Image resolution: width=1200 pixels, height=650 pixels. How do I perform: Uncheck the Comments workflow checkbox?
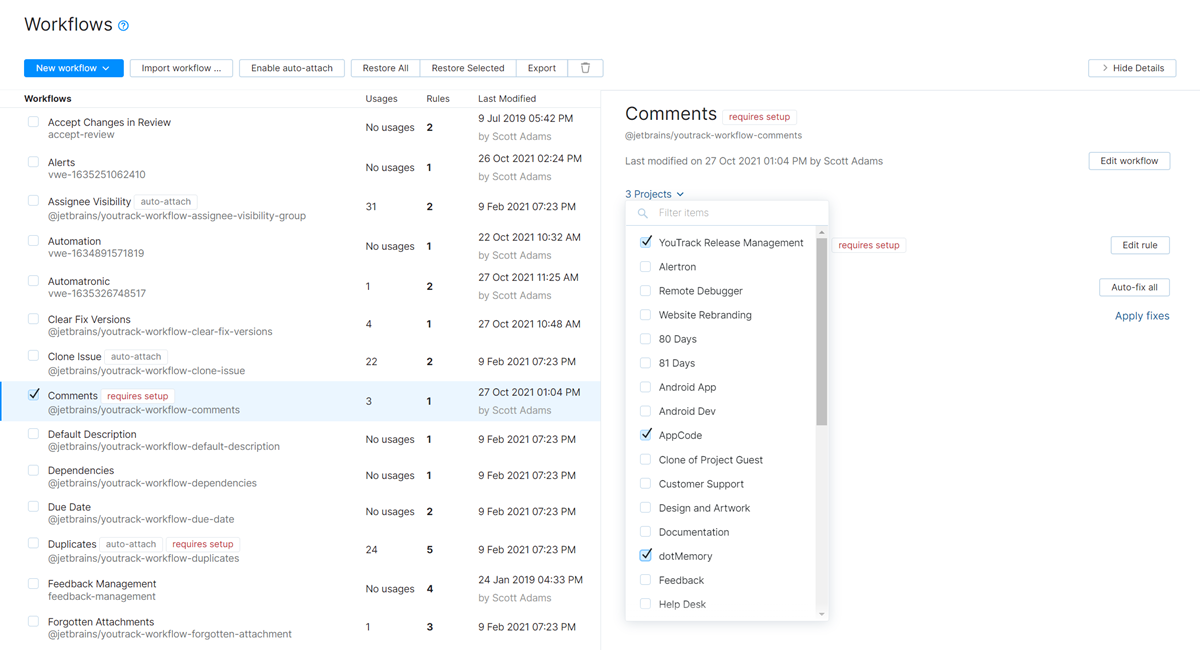(x=33, y=395)
